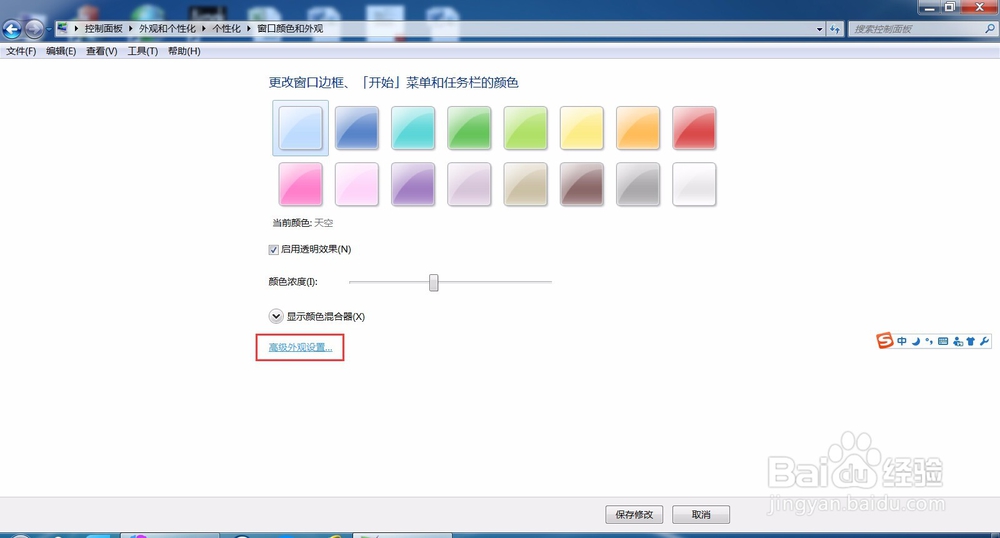
Task: Navigate to 控制面板 in breadcrumb
Action: coord(103,29)
